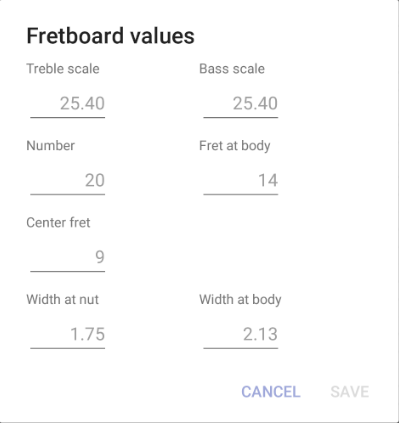This screenshot has height=423, width=399.
Task: Click the 'Width at body' label
Action: (x=240, y=300)
